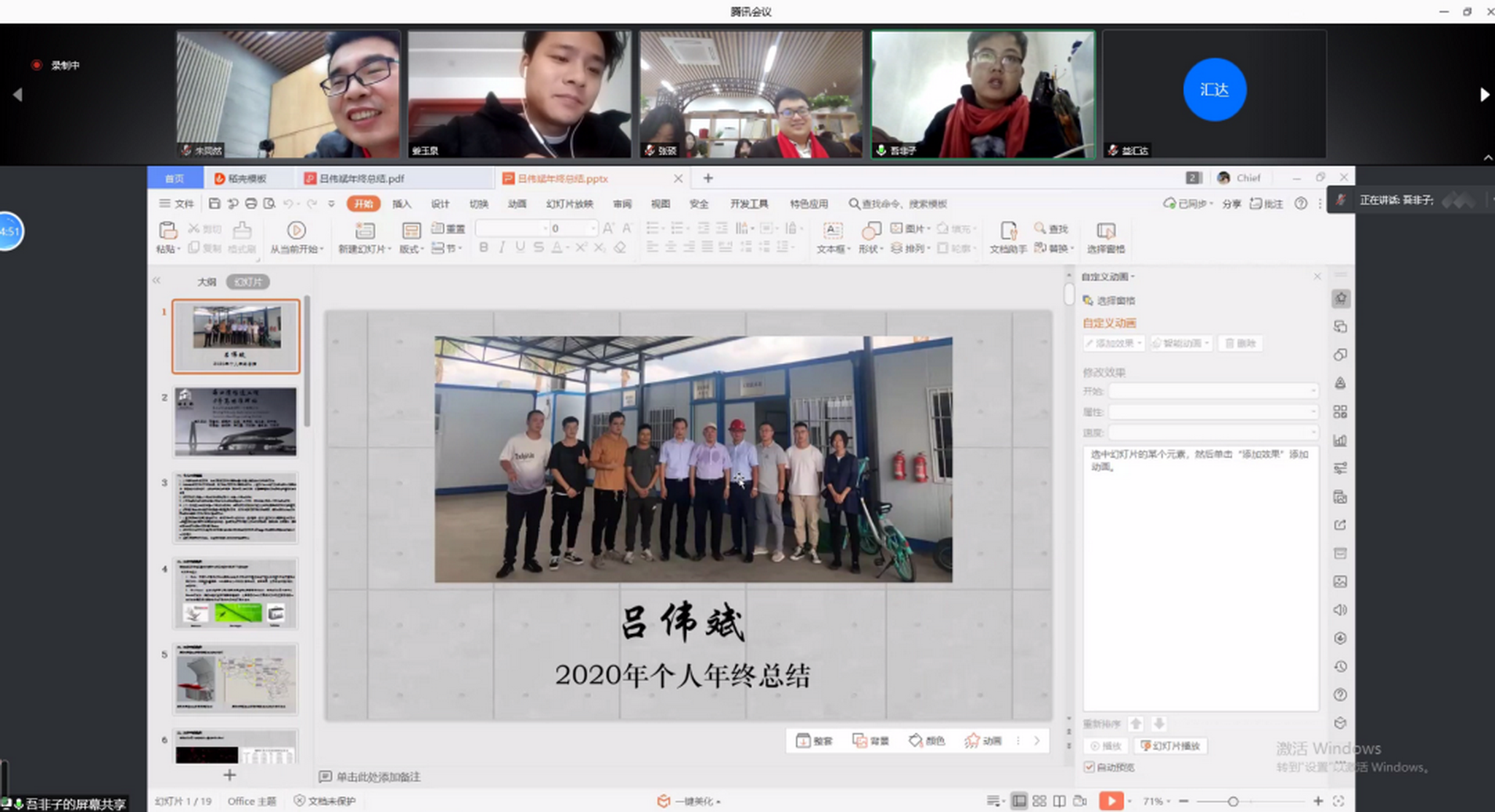The width and height of the screenshot is (1495, 812).
Task: Click the Print icon in quick access toolbar
Action: coord(251,204)
